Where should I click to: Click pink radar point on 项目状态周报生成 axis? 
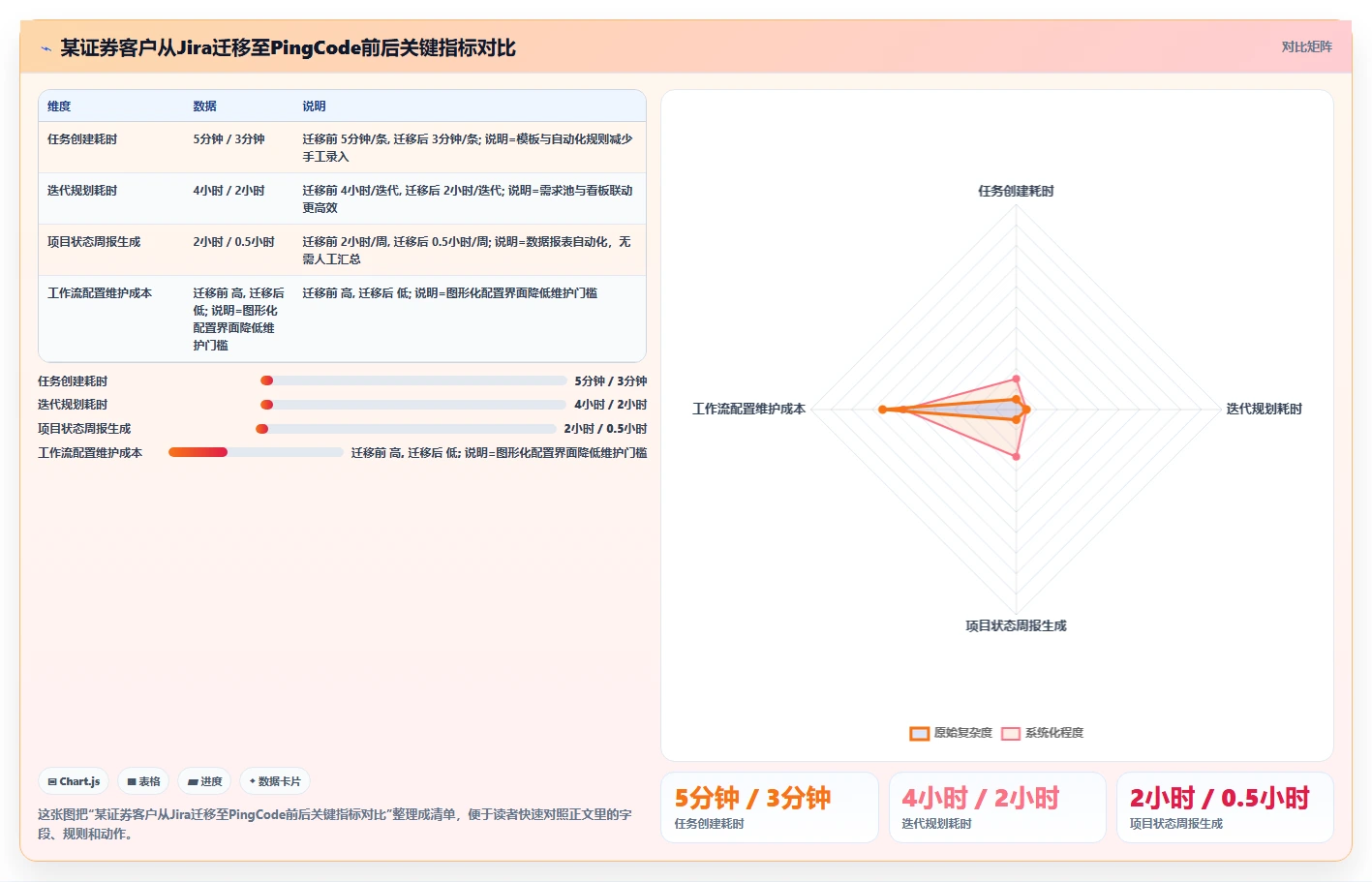coord(1016,456)
